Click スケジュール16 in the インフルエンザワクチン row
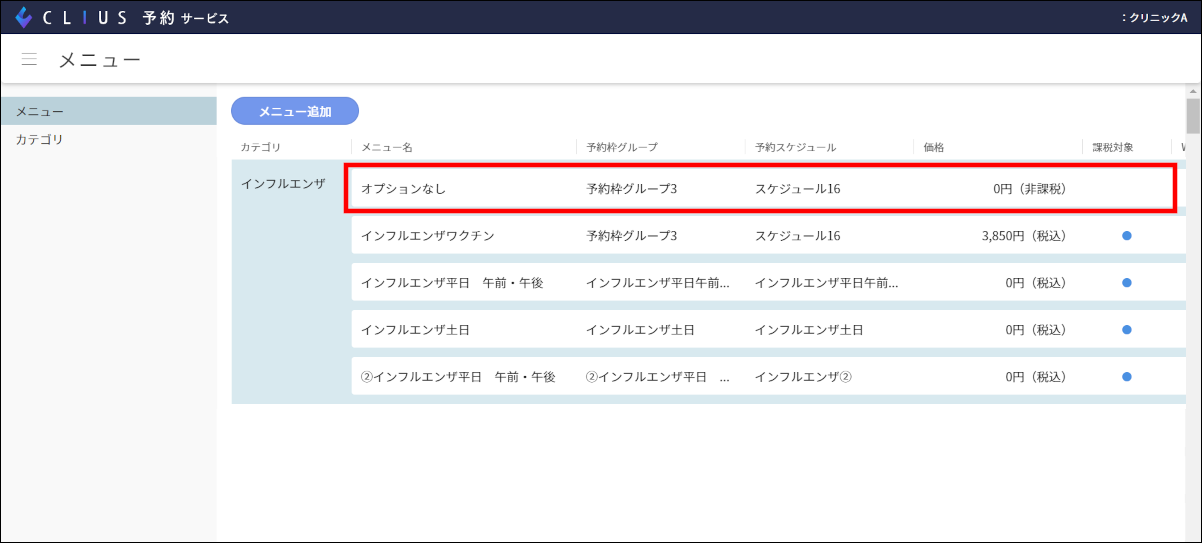The height and width of the screenshot is (543, 1202). point(798,236)
